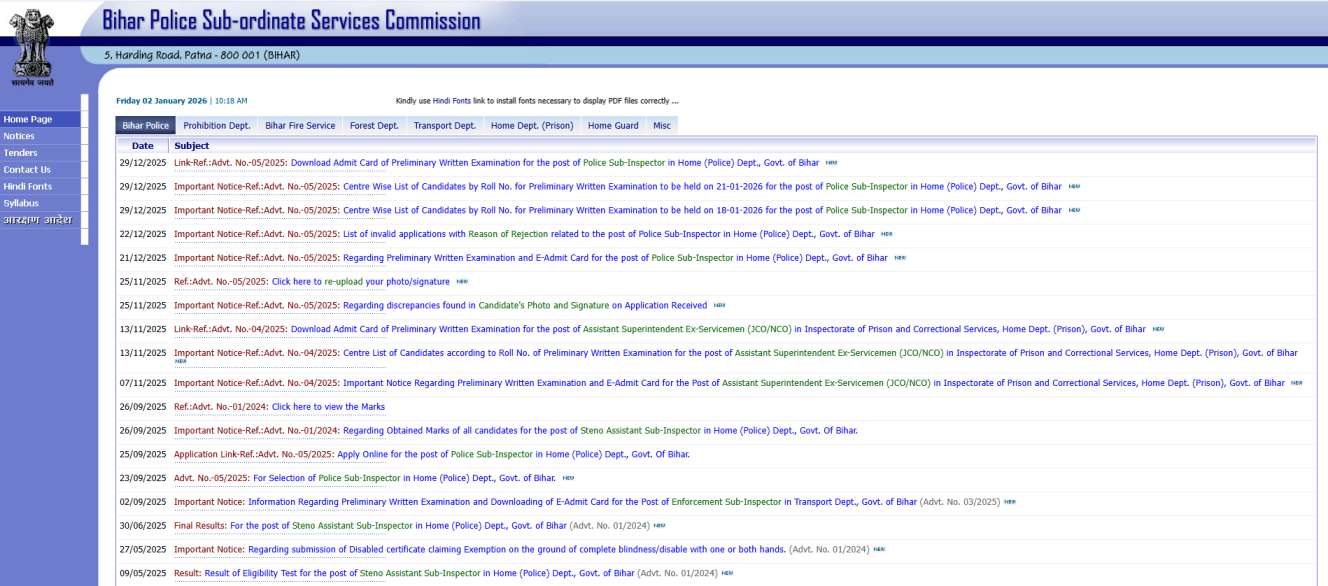Click NEW badge beside 30/06/2025 Final Results

(x=659, y=526)
